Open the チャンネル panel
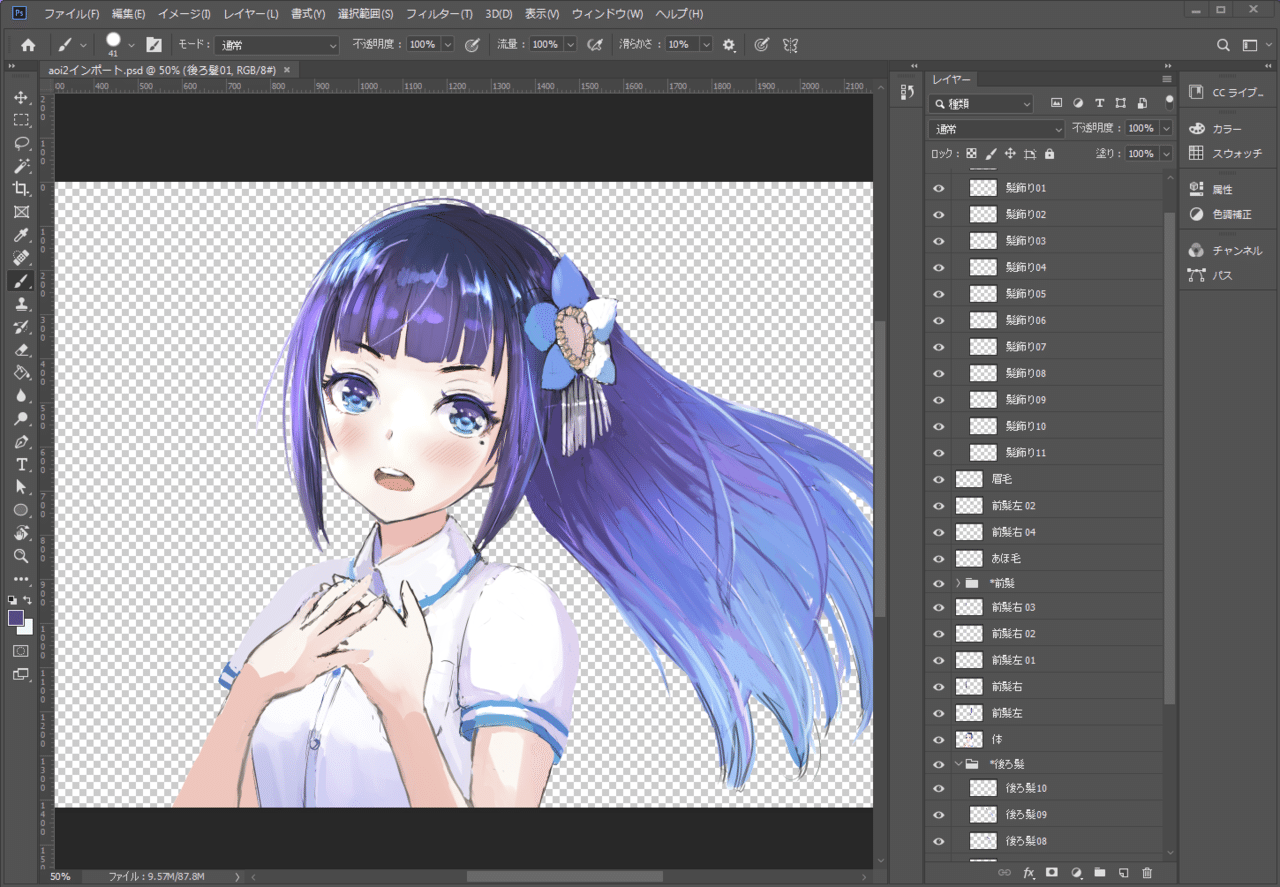The image size is (1280, 887). (x=1226, y=250)
